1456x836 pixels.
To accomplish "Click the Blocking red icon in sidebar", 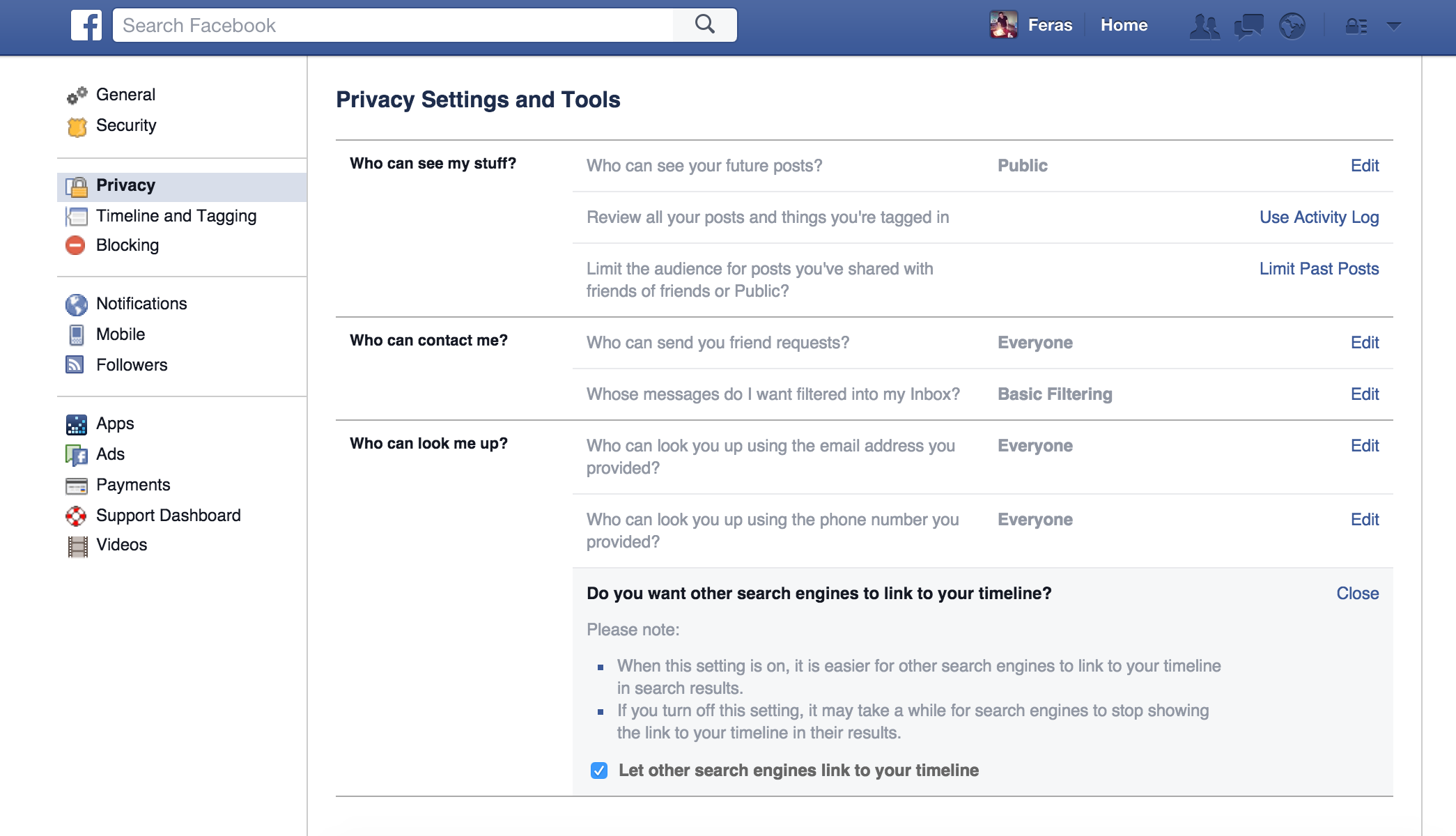I will coord(75,245).
